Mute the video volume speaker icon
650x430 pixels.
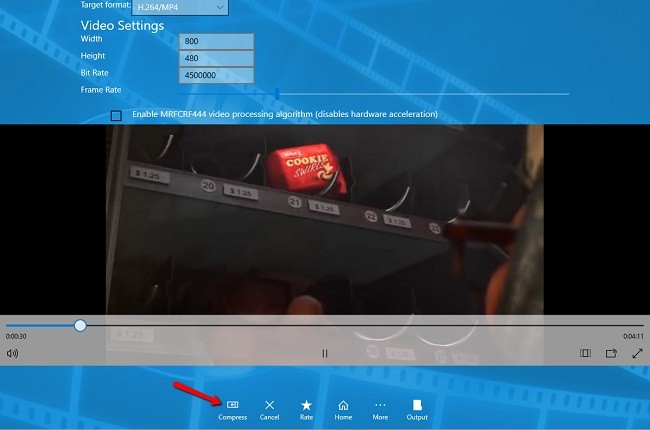[12, 353]
